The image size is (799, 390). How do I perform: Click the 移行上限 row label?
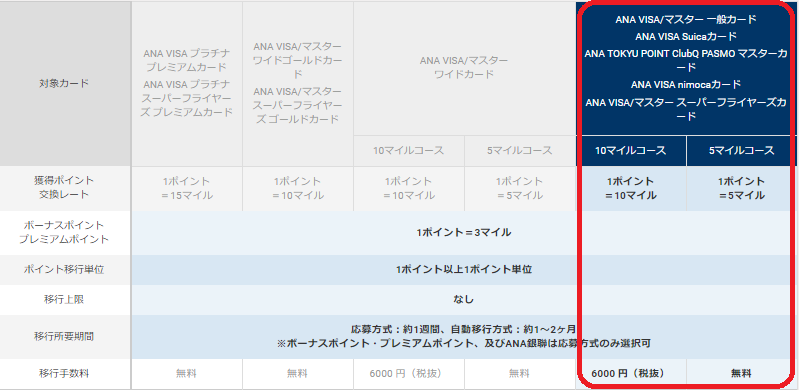[65, 300]
